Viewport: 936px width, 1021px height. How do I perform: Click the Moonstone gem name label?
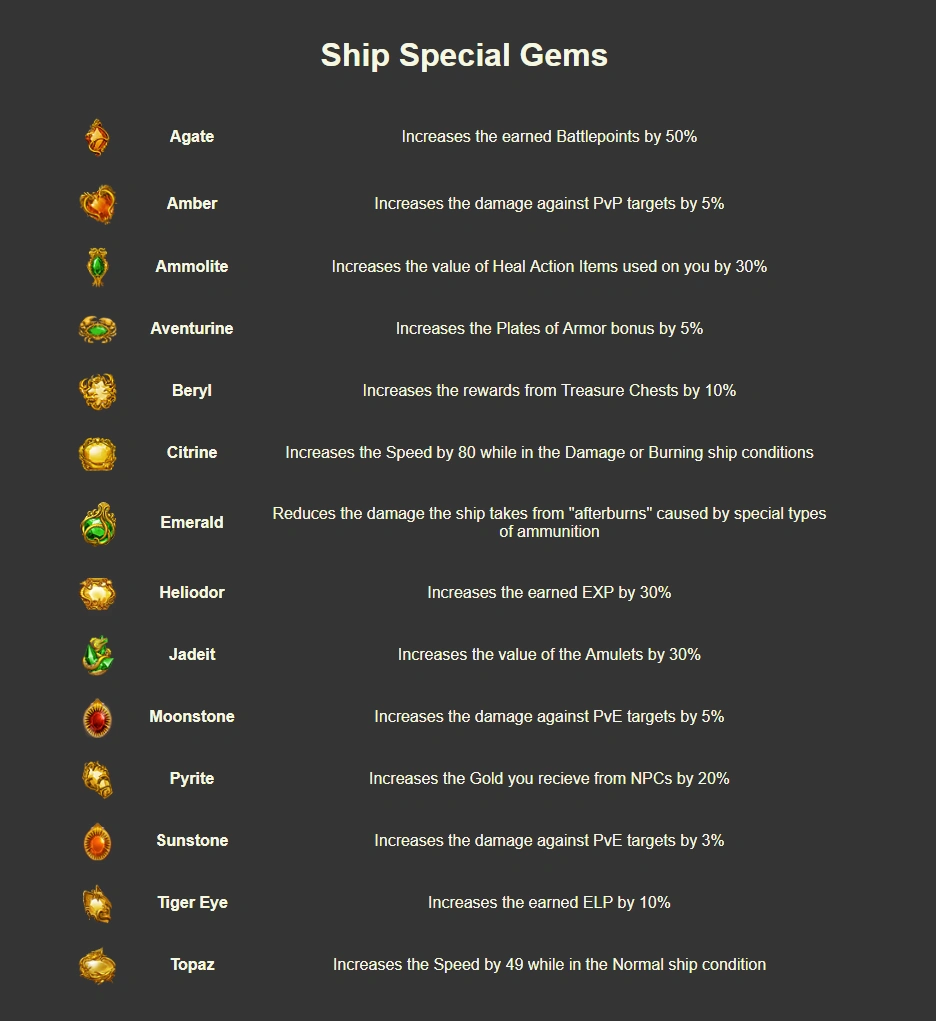point(192,717)
